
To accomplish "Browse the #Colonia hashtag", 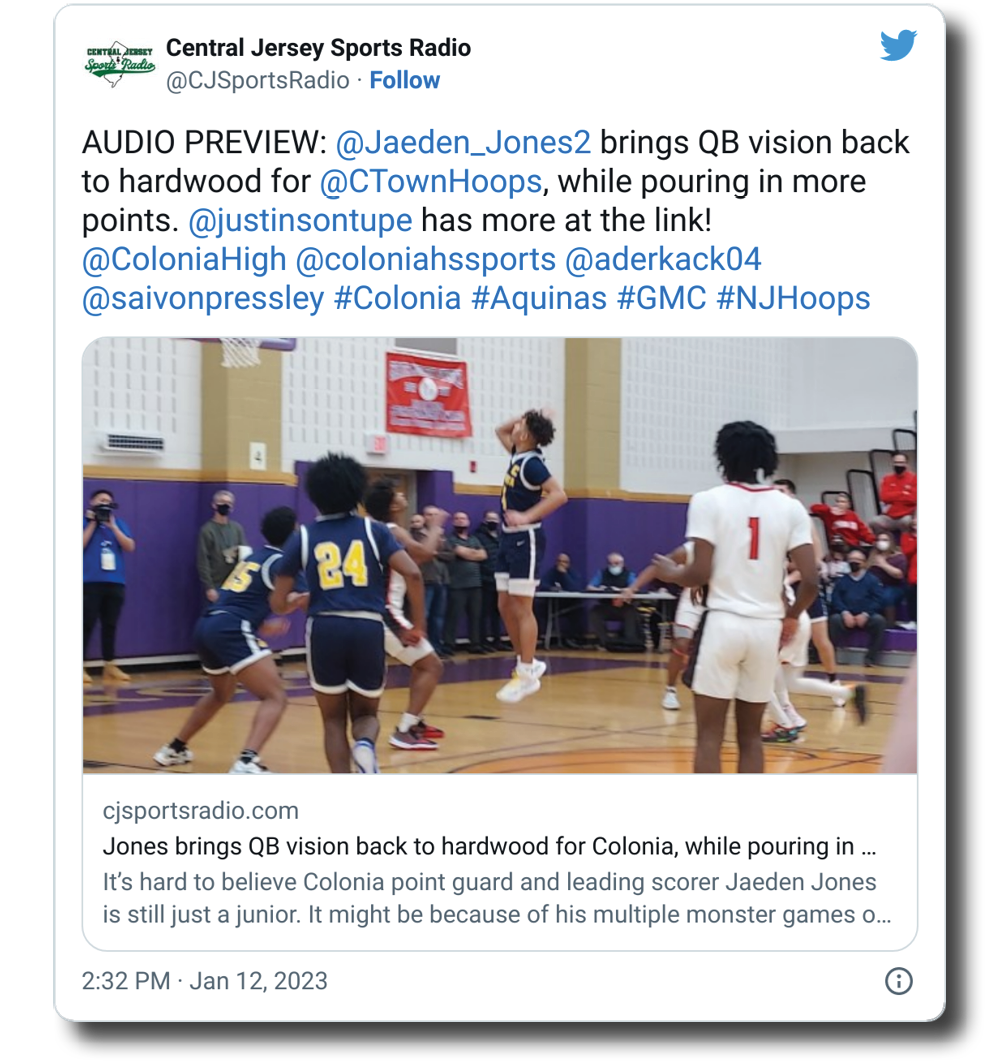I will (x=398, y=299).
